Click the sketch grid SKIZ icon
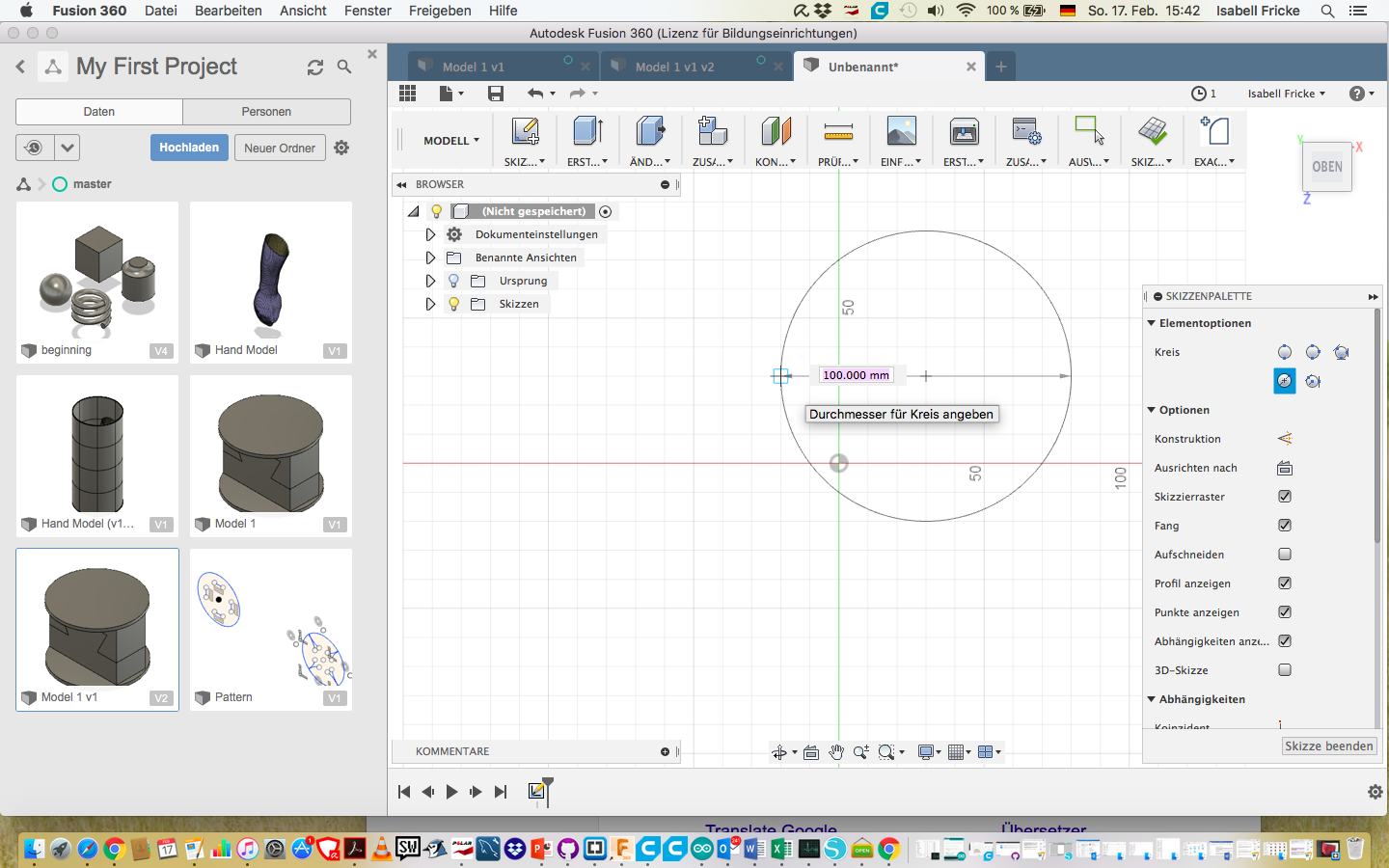 (x=1152, y=132)
